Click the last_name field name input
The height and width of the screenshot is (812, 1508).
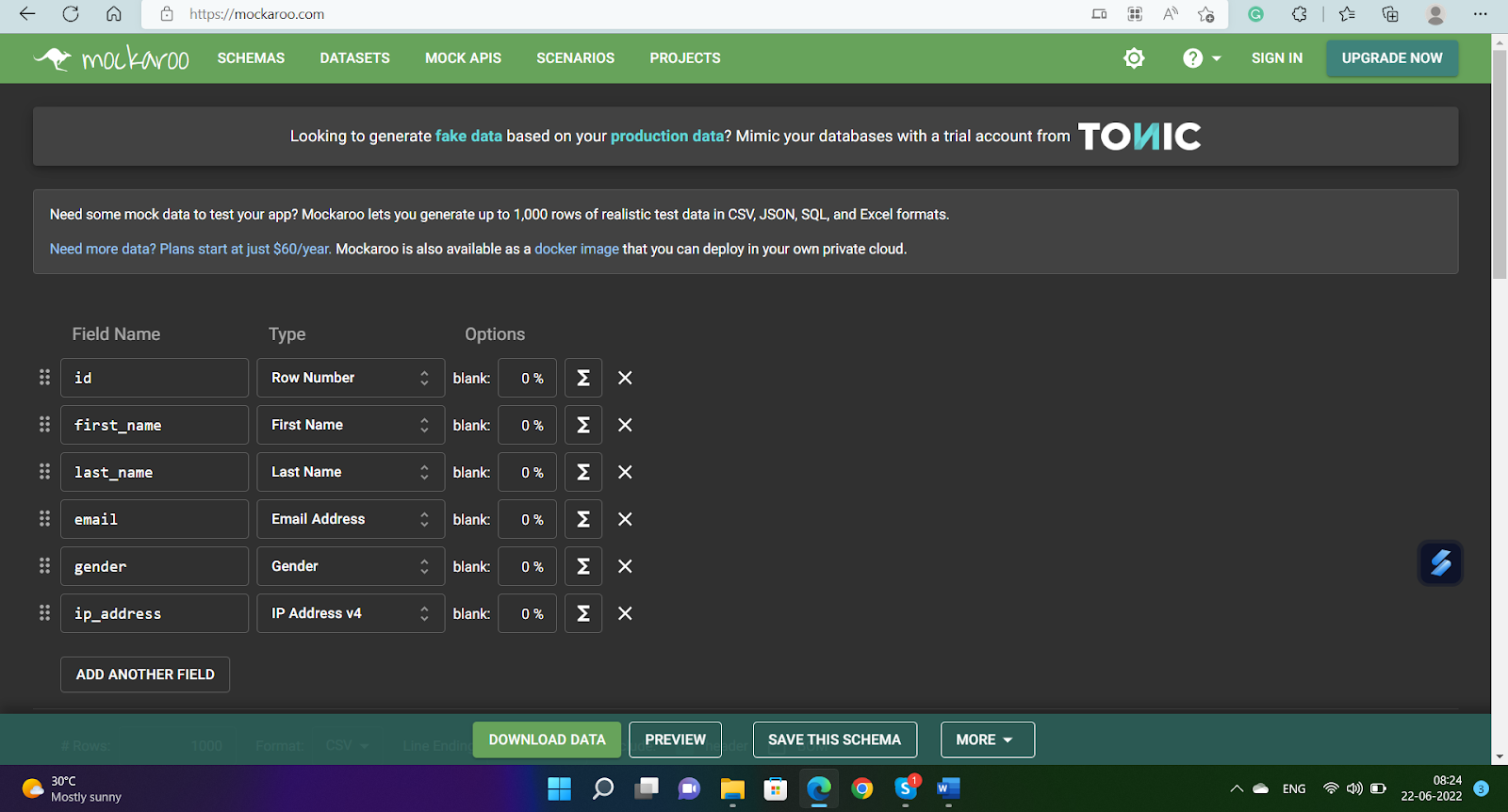155,472
